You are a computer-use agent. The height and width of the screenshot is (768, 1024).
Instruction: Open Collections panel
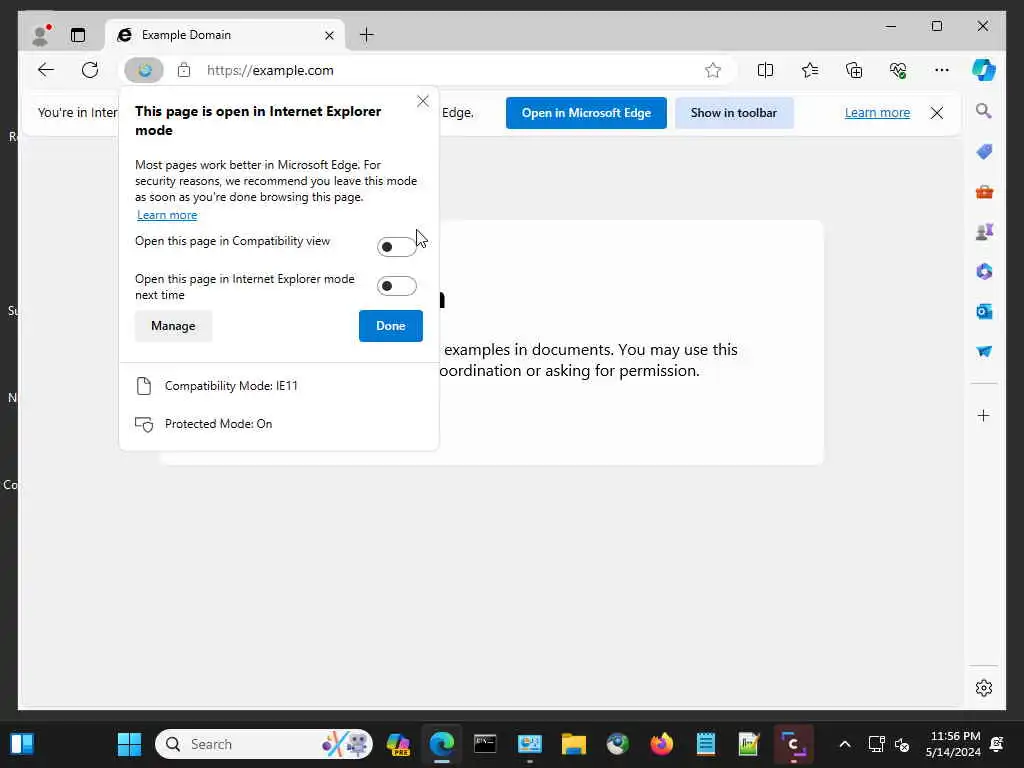tap(854, 70)
